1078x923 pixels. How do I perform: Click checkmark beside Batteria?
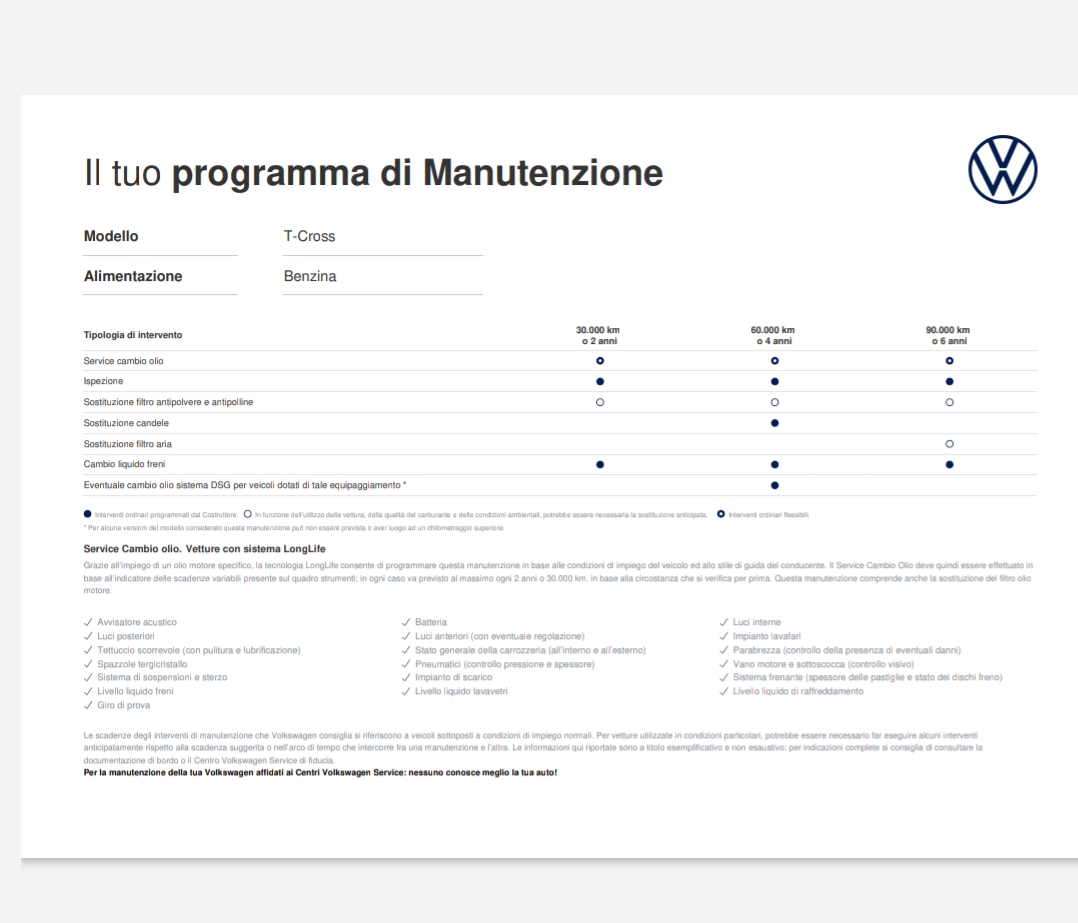[406, 622]
